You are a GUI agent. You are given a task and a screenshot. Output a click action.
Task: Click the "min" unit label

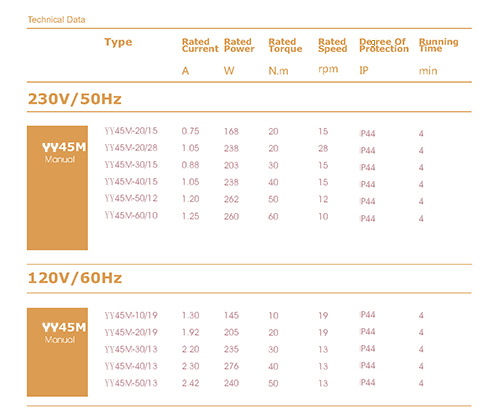coord(428,71)
